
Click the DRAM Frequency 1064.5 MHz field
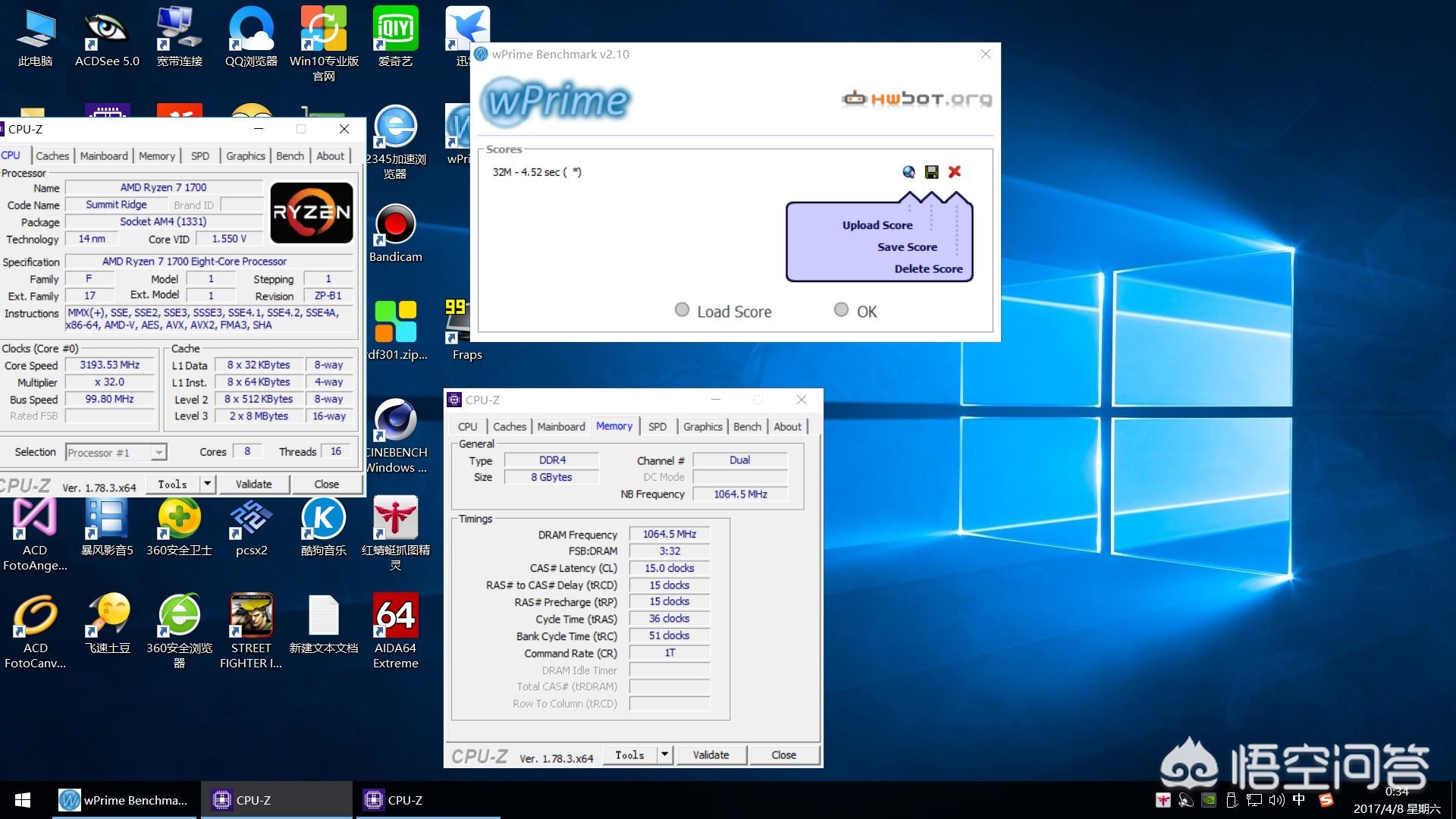(x=669, y=534)
